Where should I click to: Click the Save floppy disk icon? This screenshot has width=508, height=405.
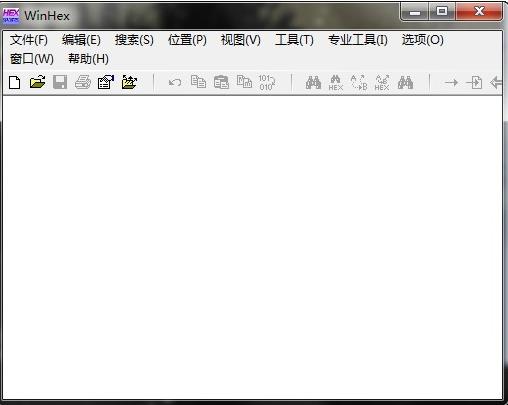click(60, 82)
